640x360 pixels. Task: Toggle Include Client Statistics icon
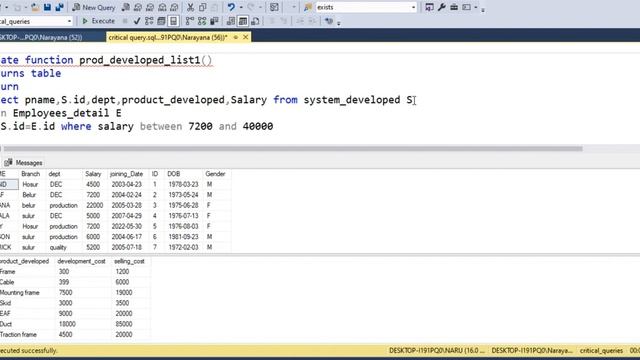(214, 21)
